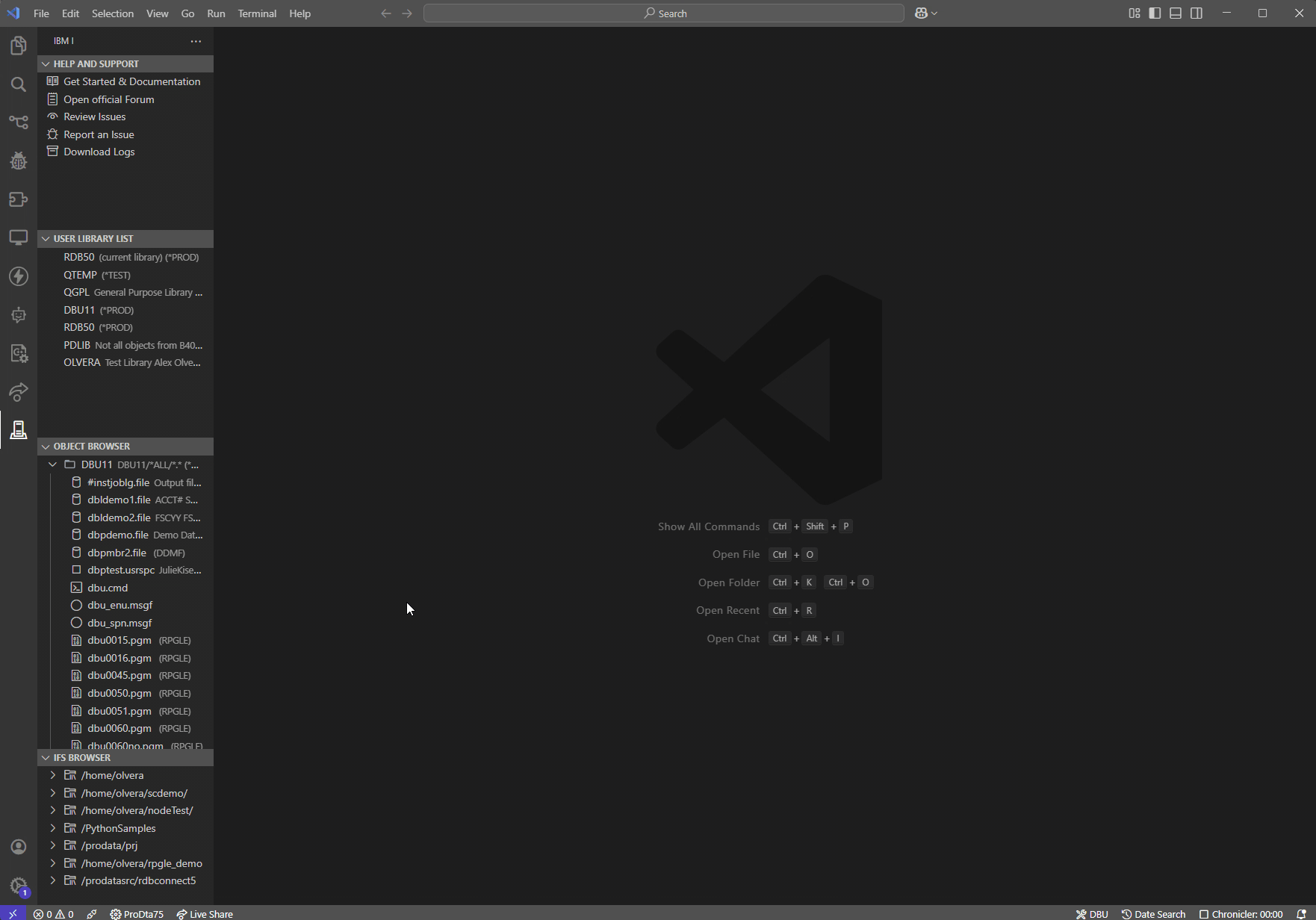1316x920 pixels.
Task: Toggle Primary Side Bar visibility
Action: coord(1155,13)
